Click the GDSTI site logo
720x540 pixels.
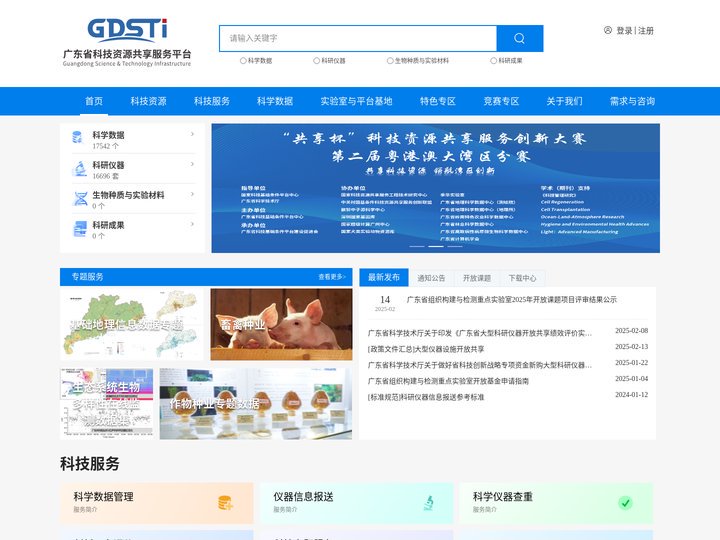pos(127,43)
